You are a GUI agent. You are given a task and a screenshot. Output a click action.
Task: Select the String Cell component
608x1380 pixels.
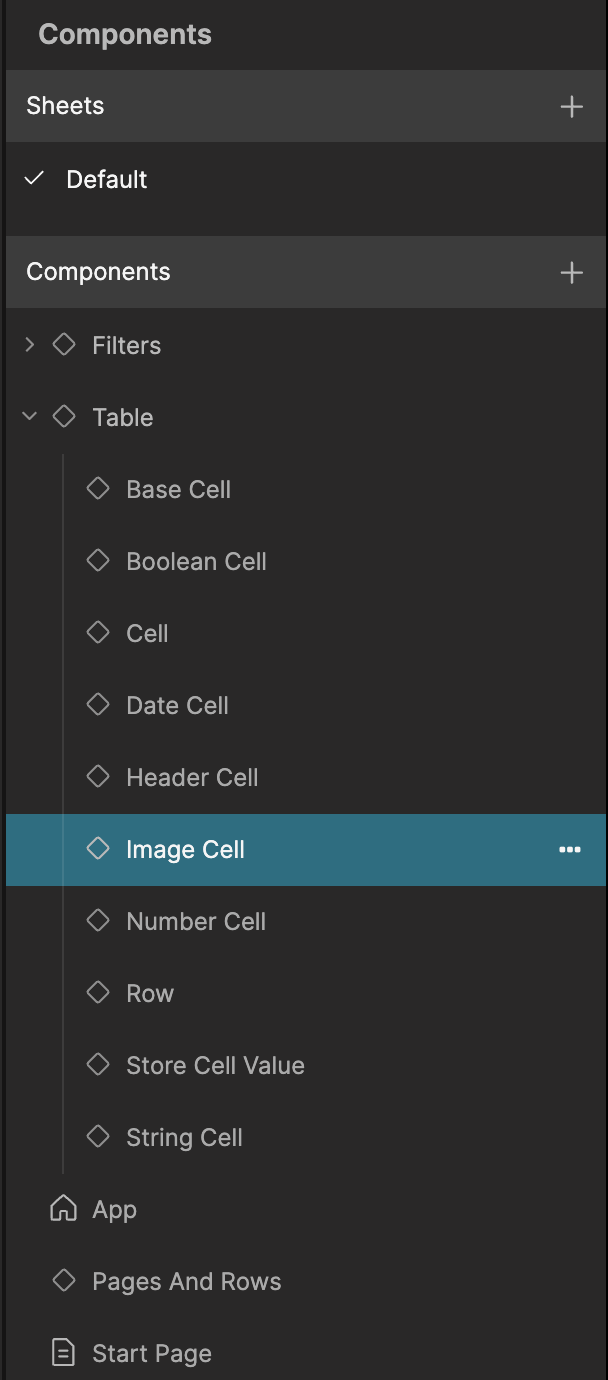pos(184,1138)
